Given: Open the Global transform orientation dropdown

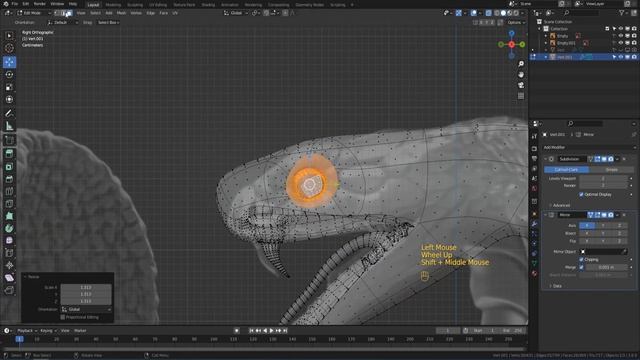Looking at the screenshot, I should click(x=236, y=13).
